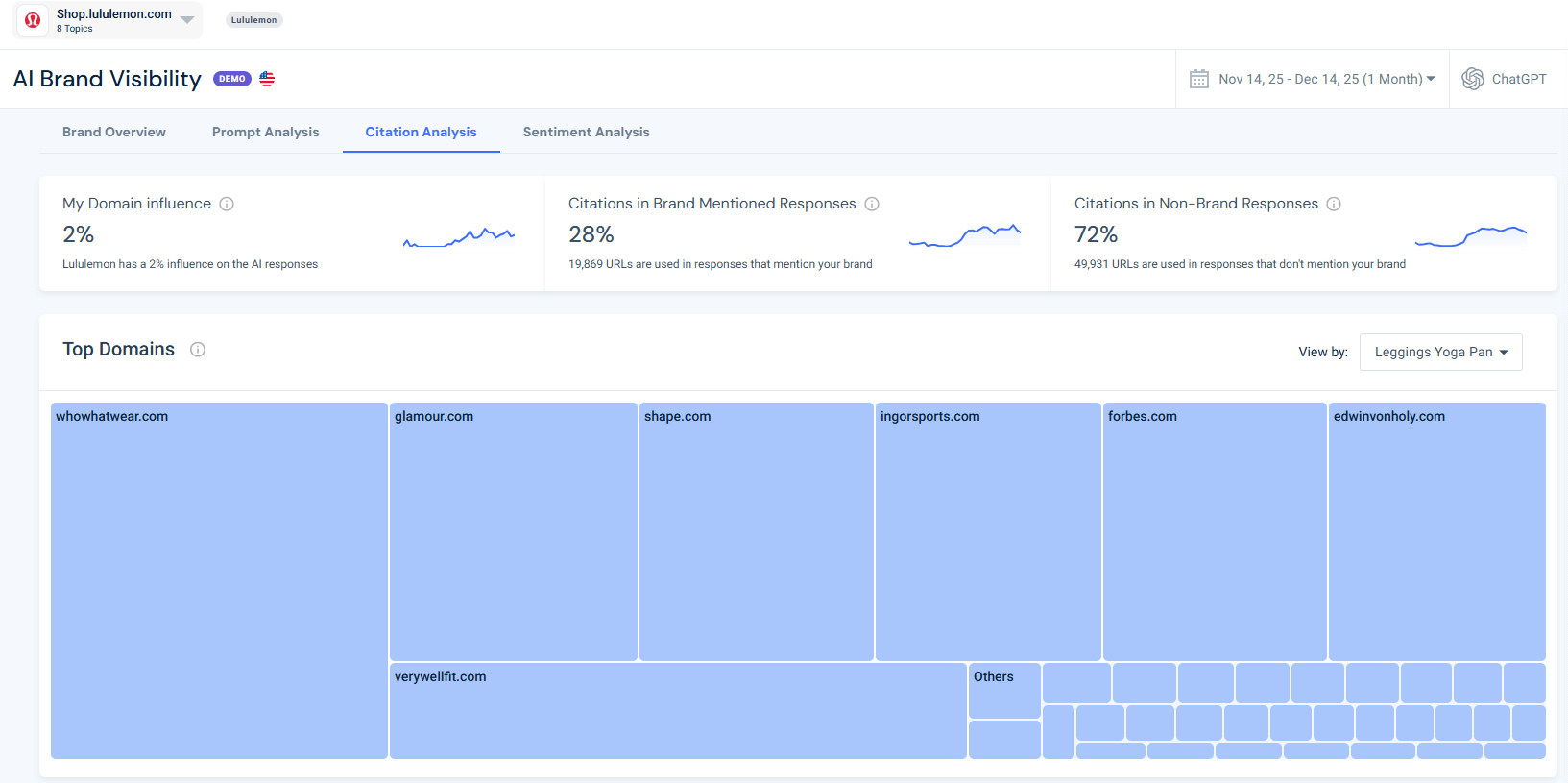Screen dimensions: 1568x783
Task: Expand the Shop.lululemon.com project dropdown
Action: click(x=187, y=20)
